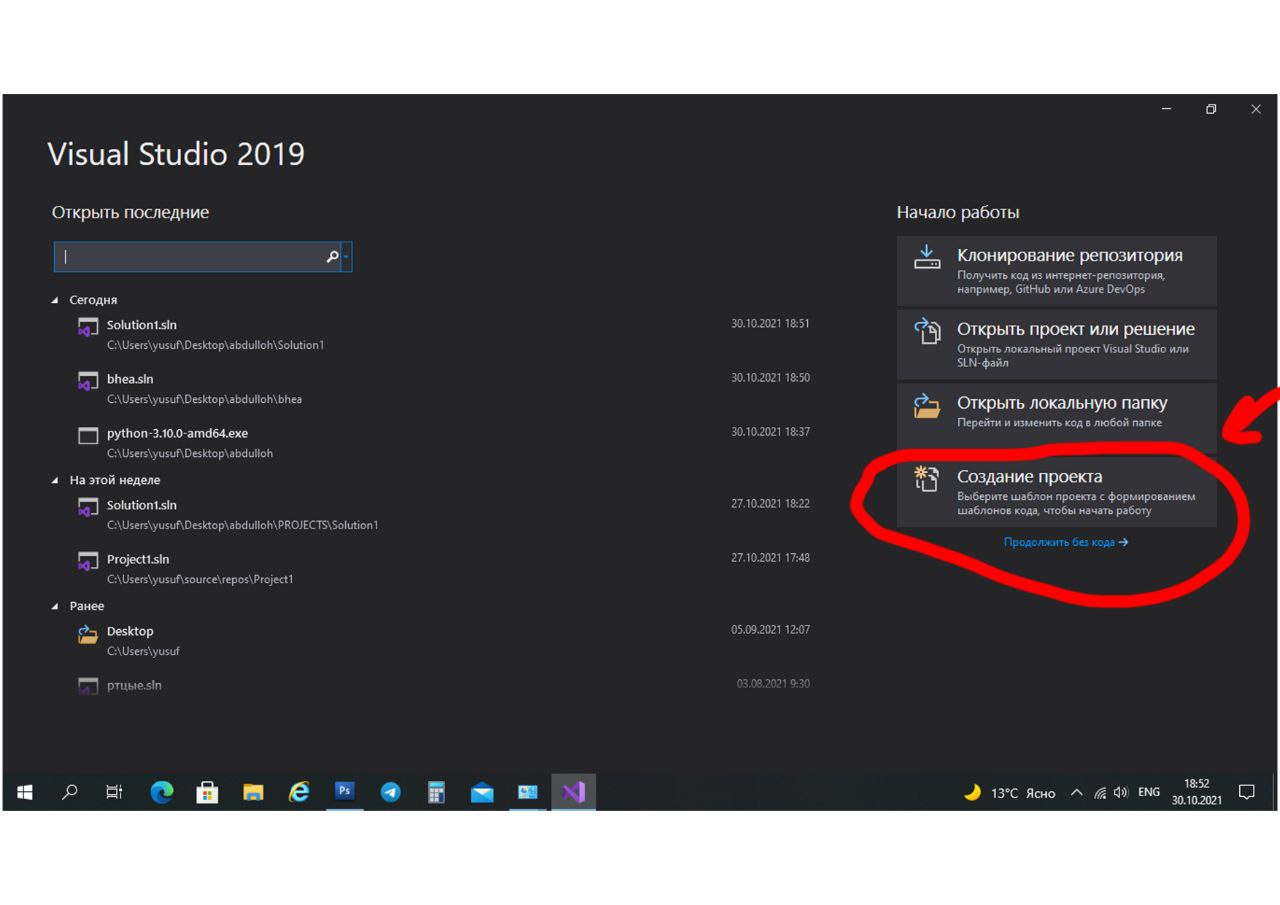Open Photoshop from the taskbar
This screenshot has height=905, width=1280.
click(344, 791)
